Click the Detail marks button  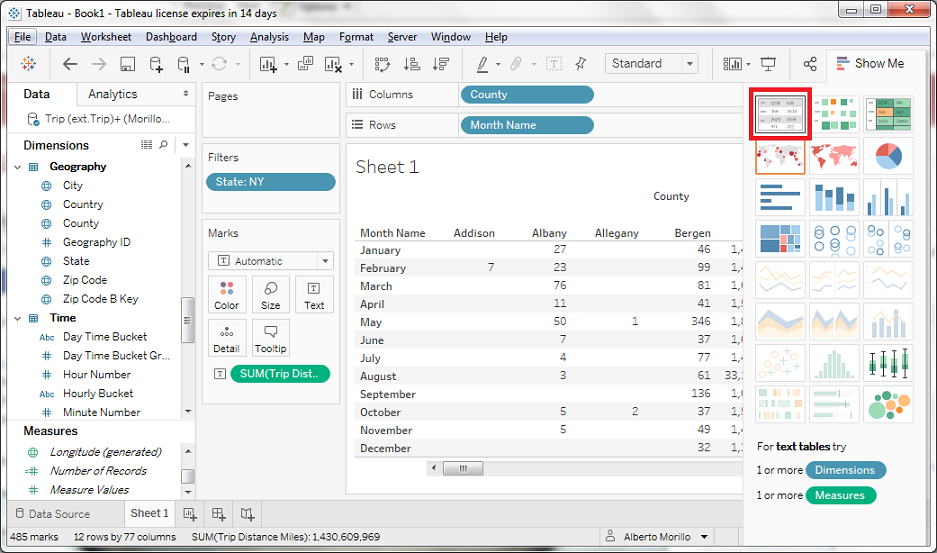coord(226,338)
